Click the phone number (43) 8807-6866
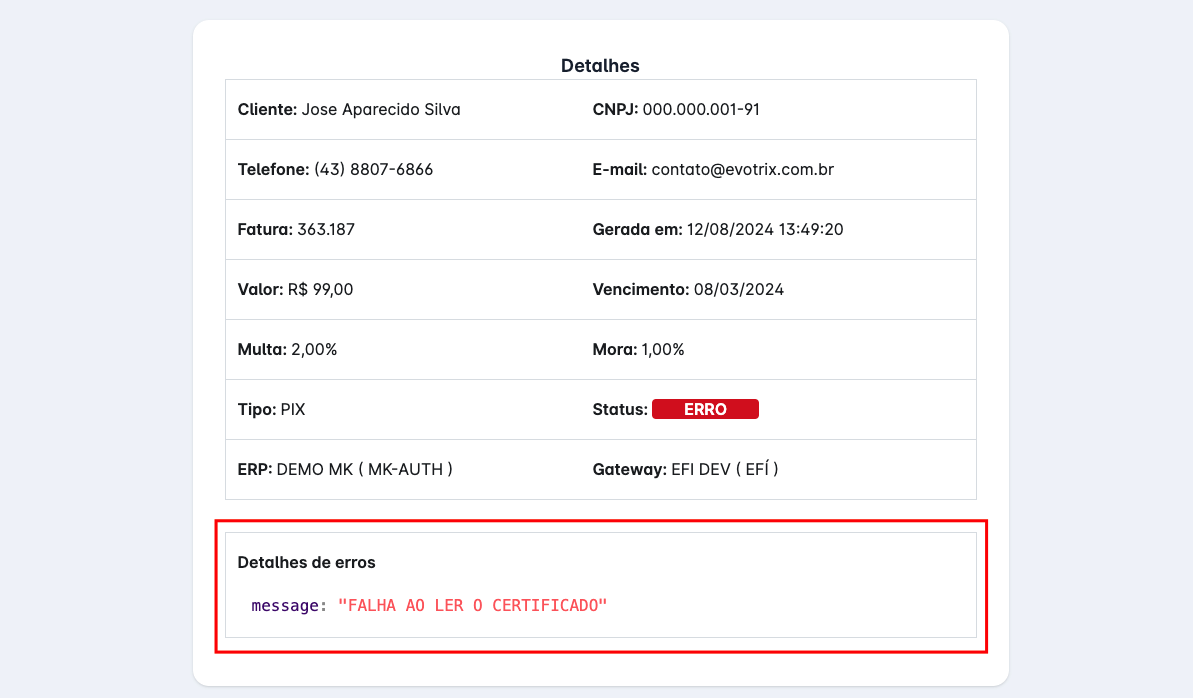 373,169
